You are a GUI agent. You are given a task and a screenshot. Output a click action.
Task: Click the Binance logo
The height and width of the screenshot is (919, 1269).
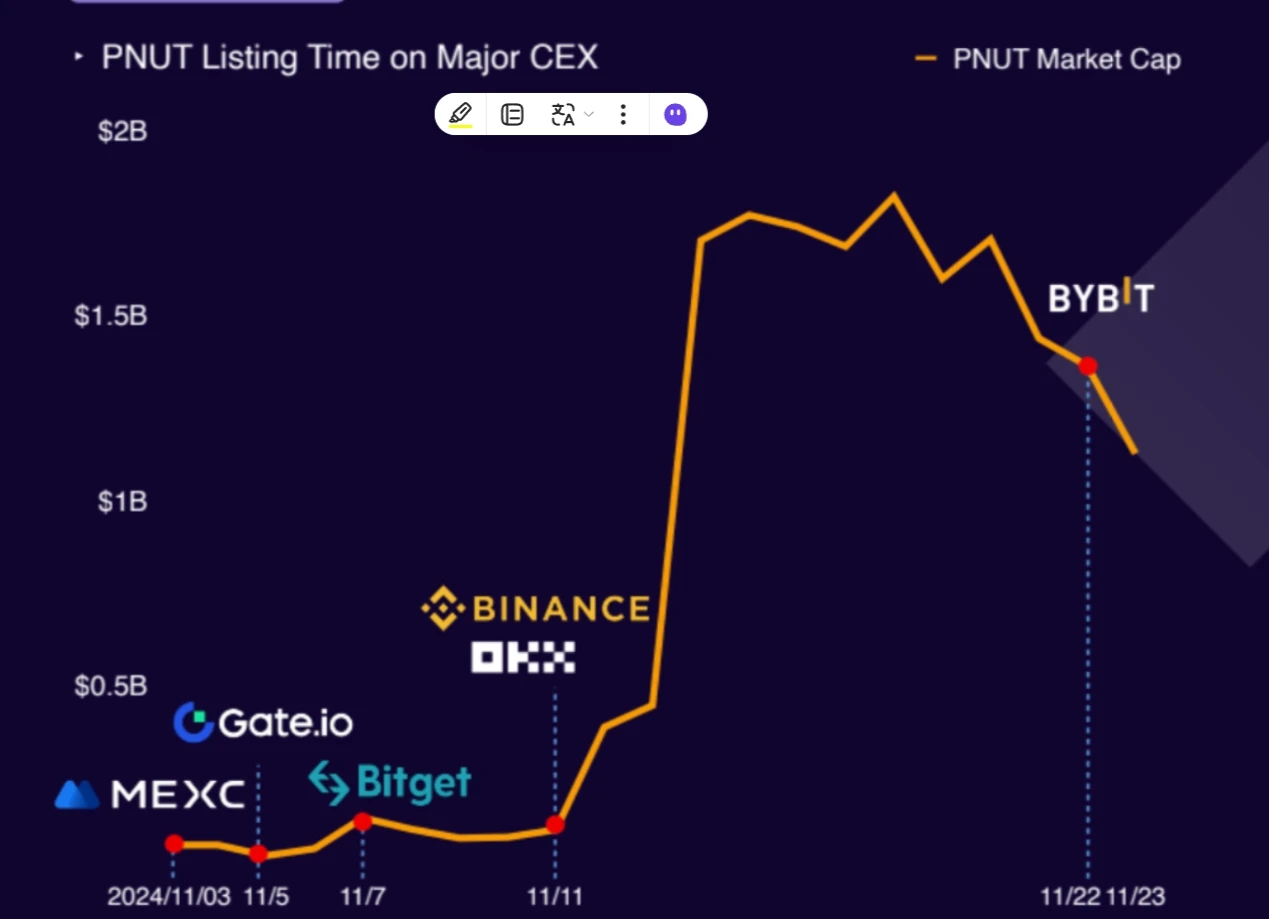(x=536, y=608)
